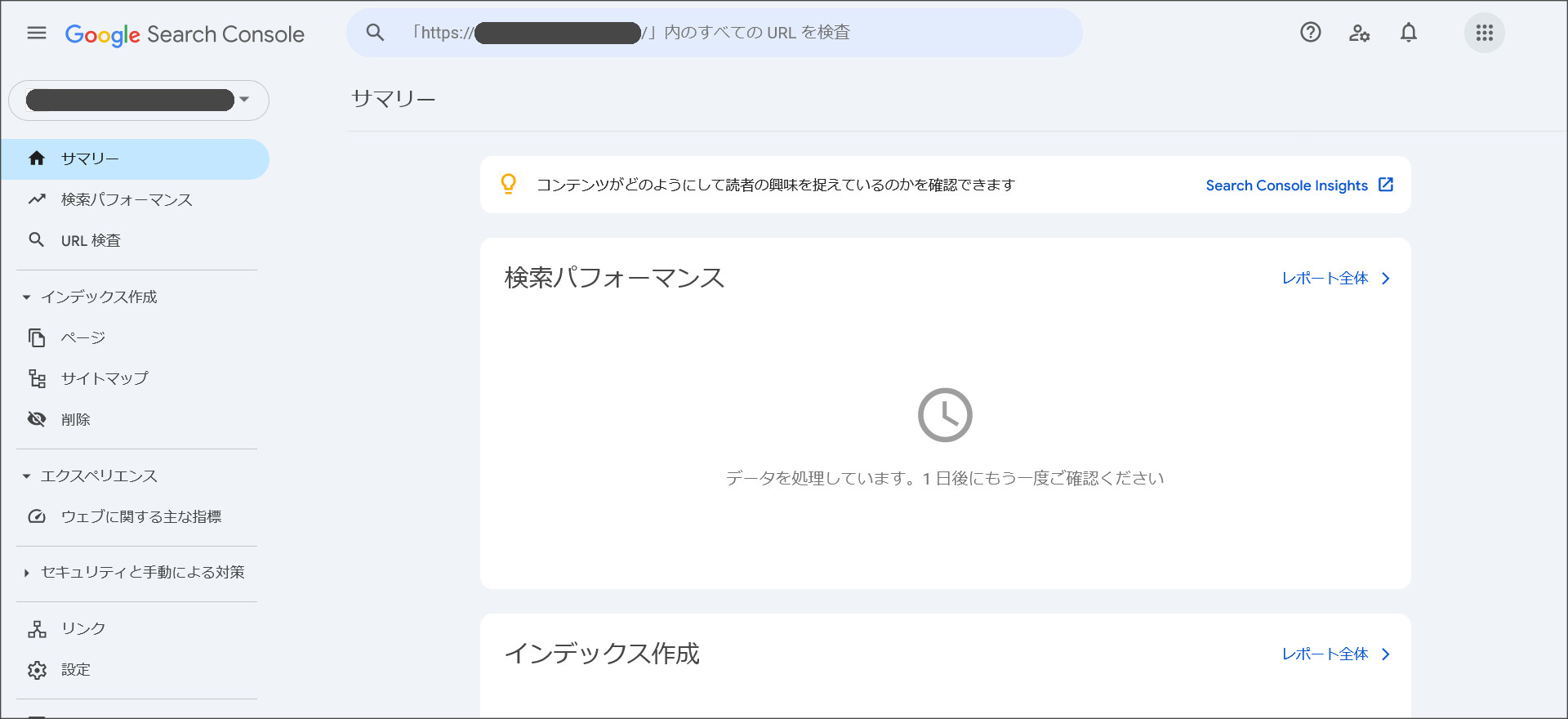Open the 設定 gear icon
This screenshot has width=1568, height=719.
pyautogui.click(x=37, y=669)
